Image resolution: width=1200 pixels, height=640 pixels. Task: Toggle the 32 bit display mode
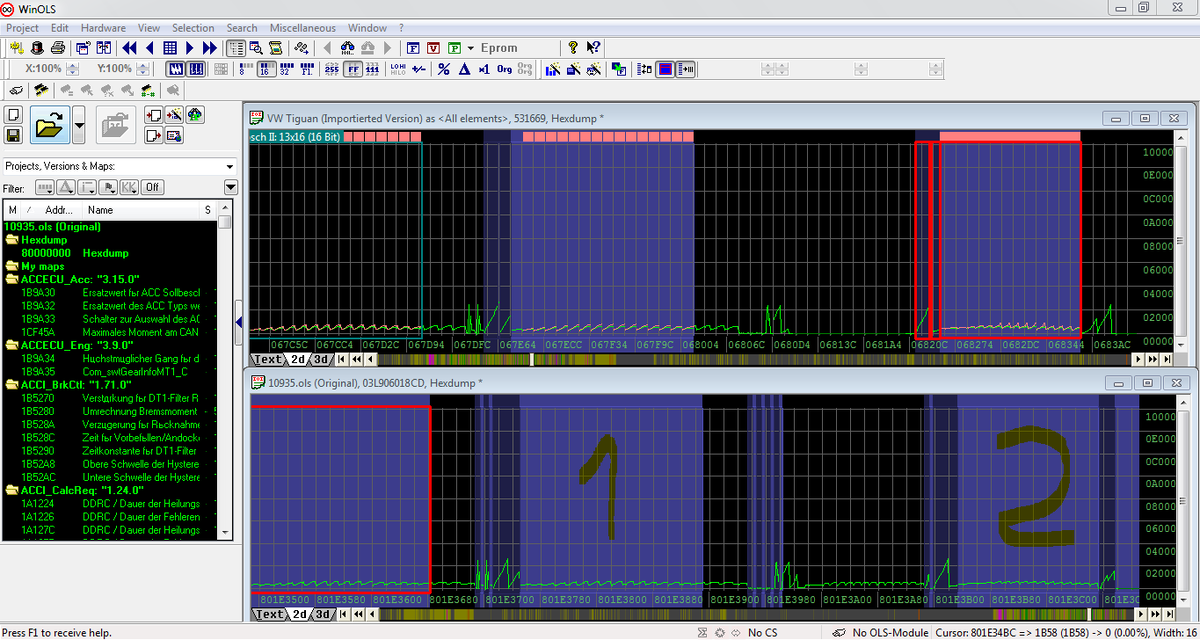coord(285,69)
